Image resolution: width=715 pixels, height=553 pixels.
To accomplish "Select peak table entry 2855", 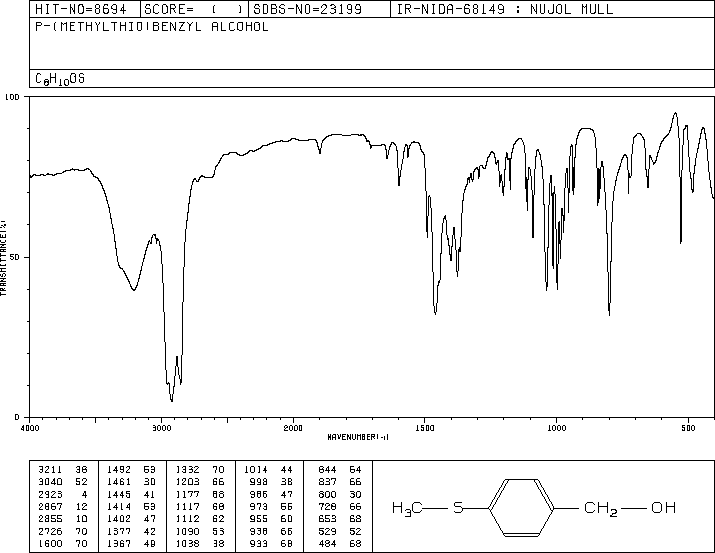I will [50, 519].
